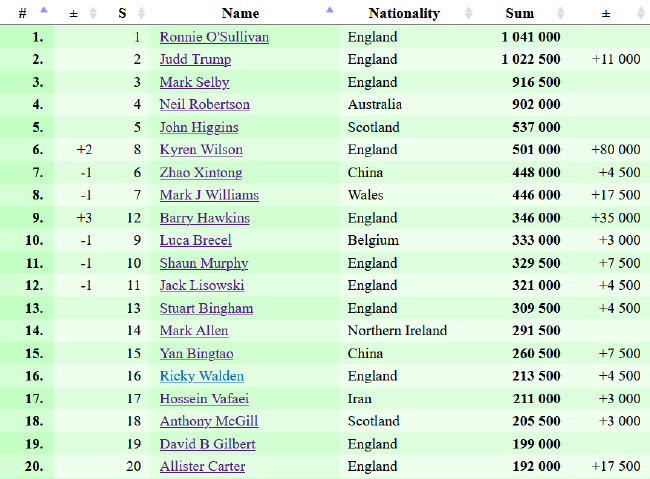This screenshot has width=650, height=479.
Task: Click sort arrows beside last ± column
Action: (640, 13)
